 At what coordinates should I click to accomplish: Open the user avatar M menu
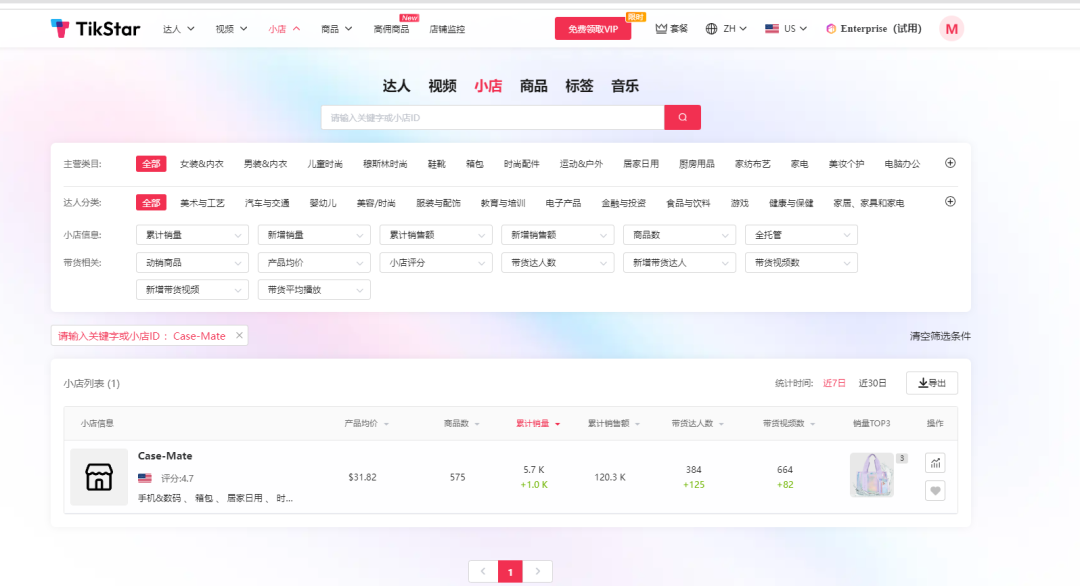[x=951, y=29]
